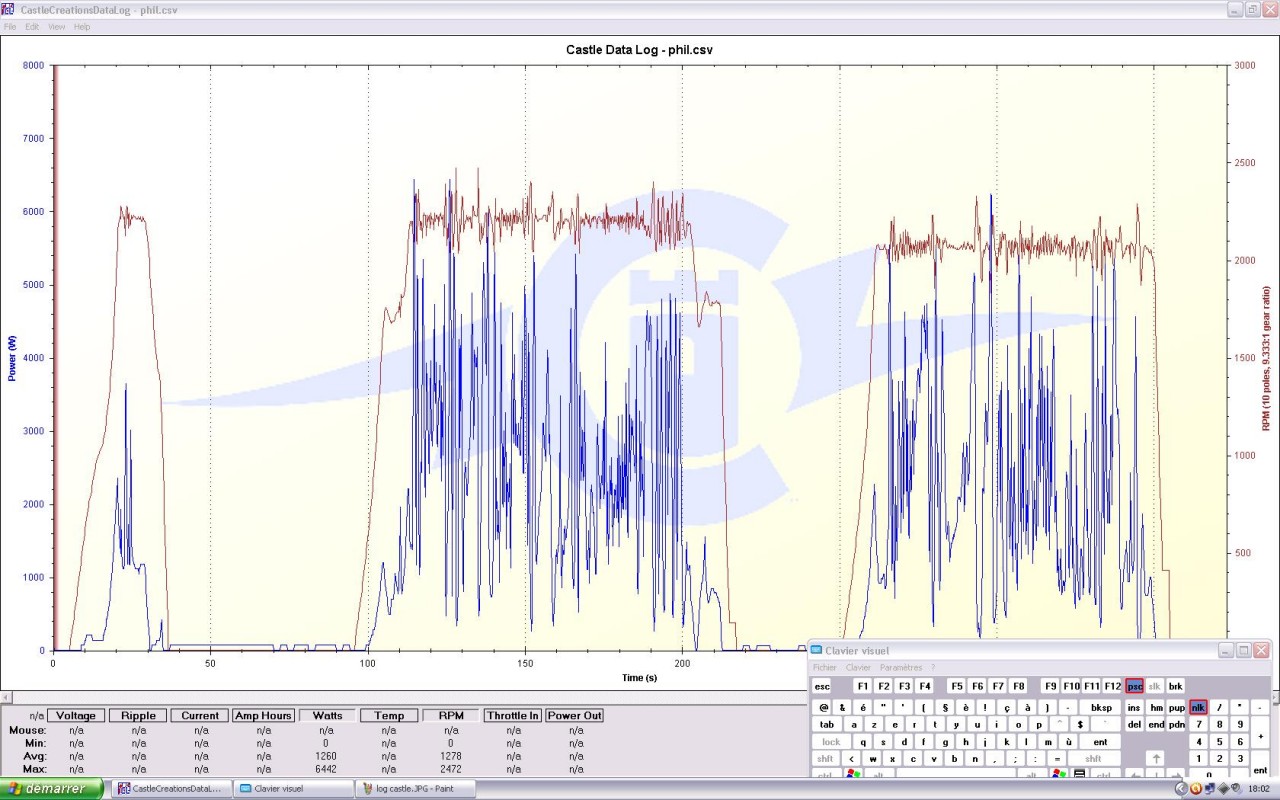Viewport: 1280px width, 800px height.
Task: Click the grey diamond tray icon
Action: click(x=1222, y=789)
